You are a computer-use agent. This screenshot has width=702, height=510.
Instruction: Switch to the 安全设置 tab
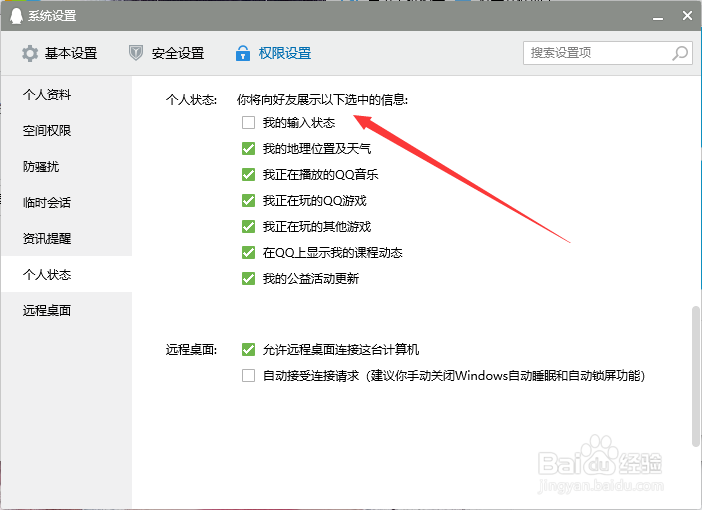pyautogui.click(x=167, y=53)
